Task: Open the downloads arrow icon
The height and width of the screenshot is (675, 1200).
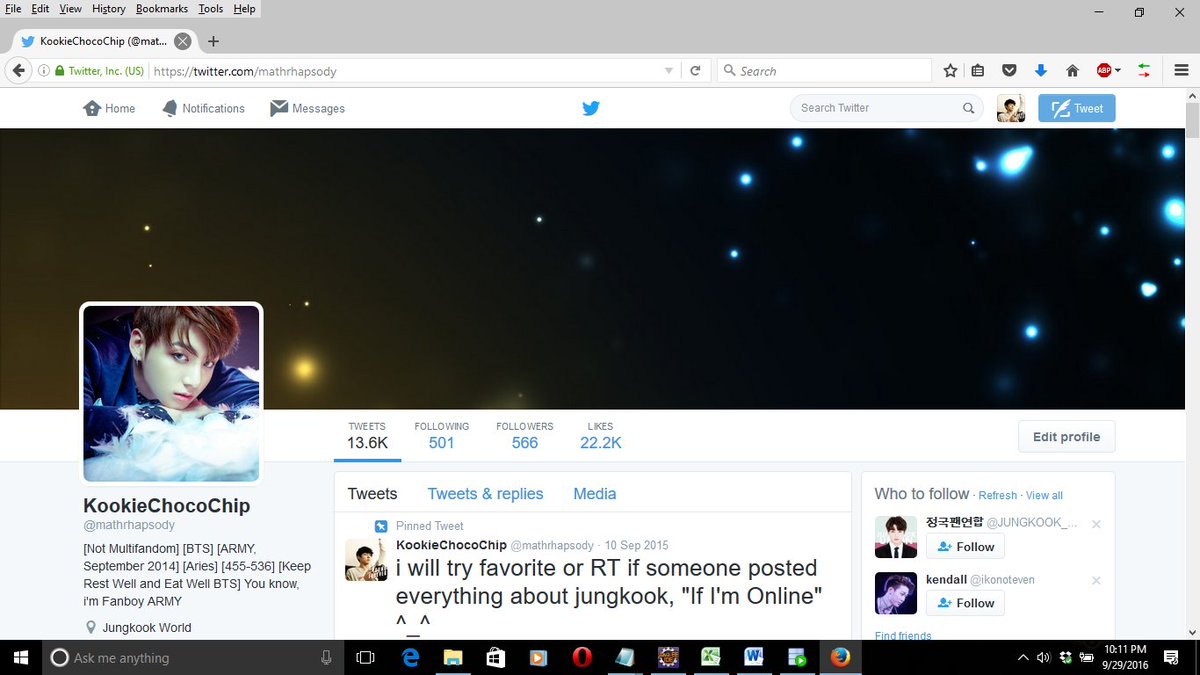Action: pyautogui.click(x=1040, y=71)
